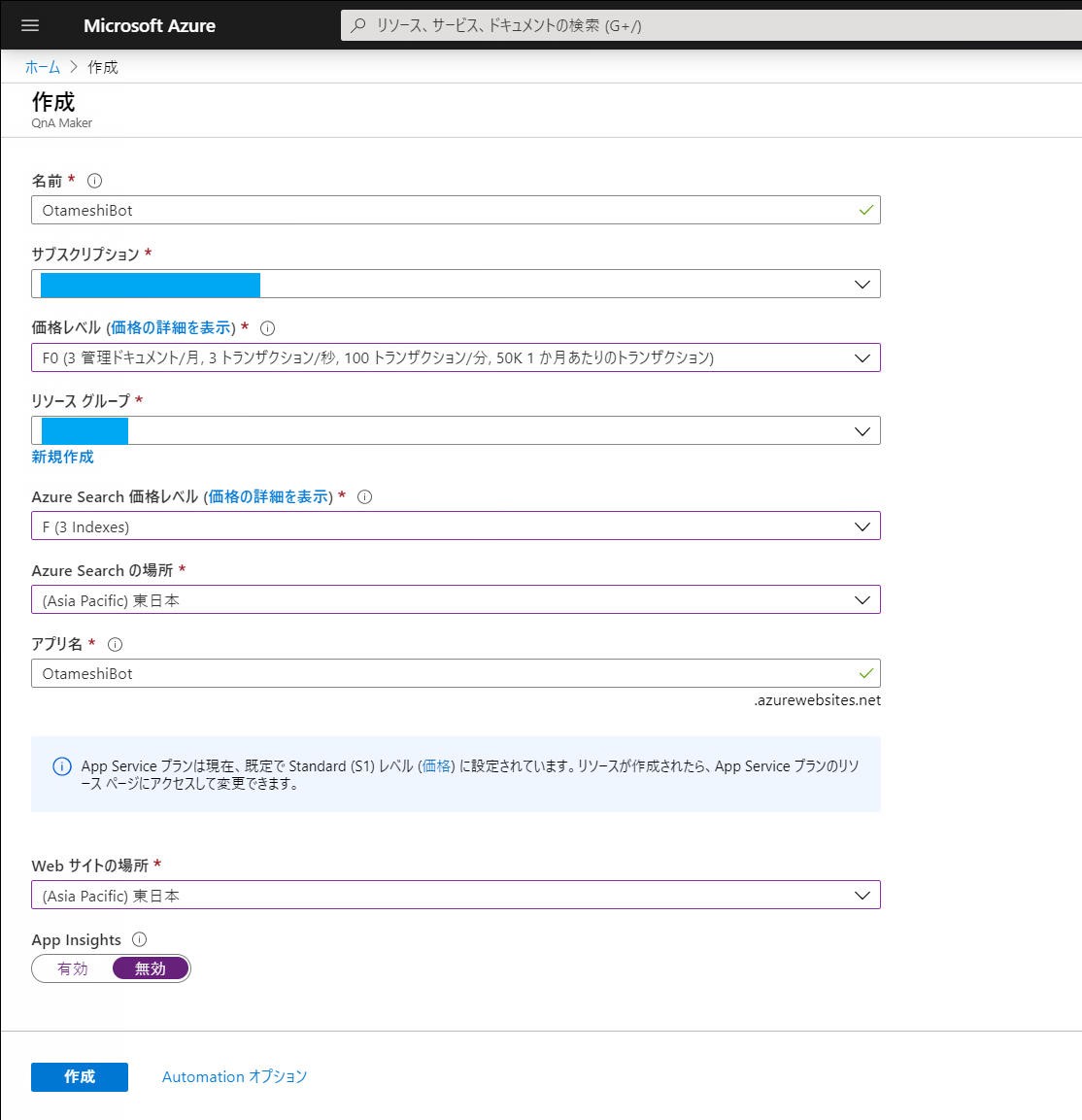1082x1120 pixels.
Task: Enable App Insights with 有効 option
Action: tap(73, 968)
